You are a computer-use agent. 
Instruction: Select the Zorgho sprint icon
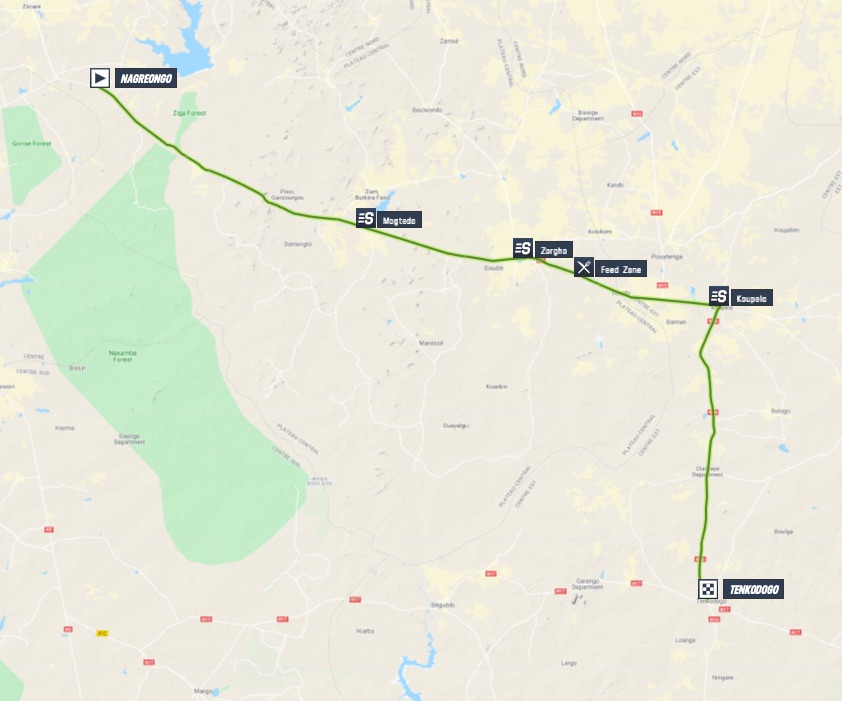point(523,249)
